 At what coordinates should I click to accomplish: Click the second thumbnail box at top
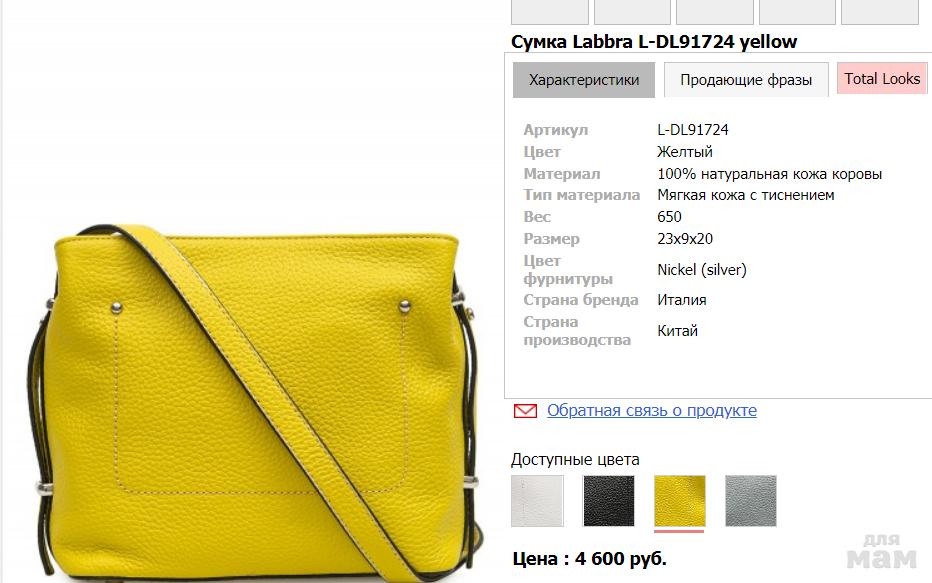(x=632, y=12)
